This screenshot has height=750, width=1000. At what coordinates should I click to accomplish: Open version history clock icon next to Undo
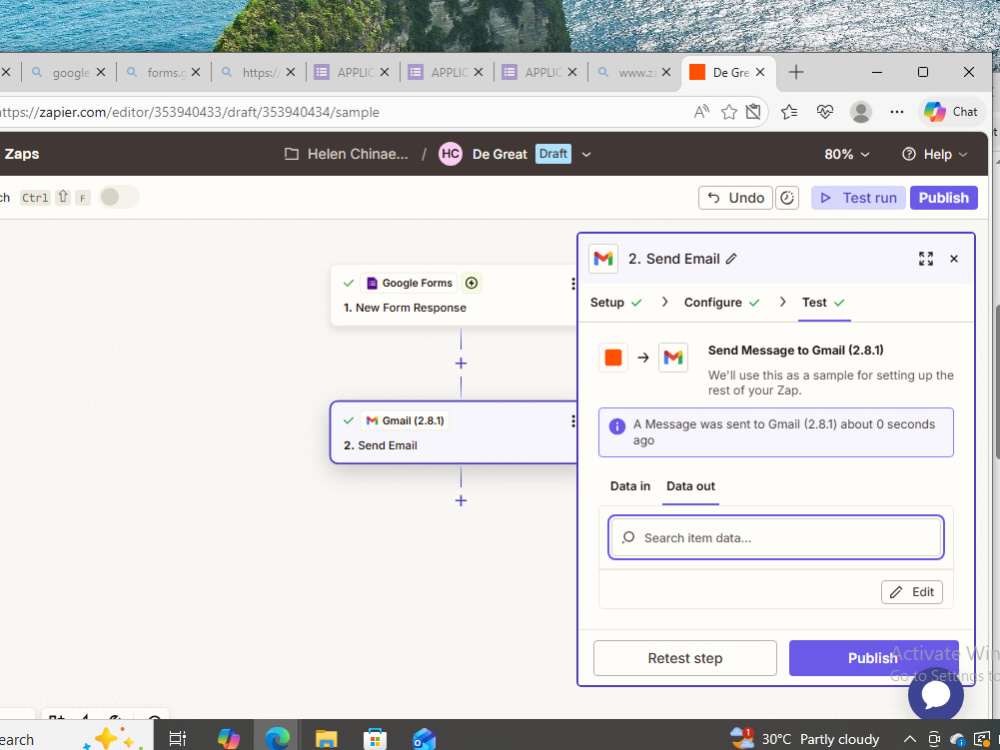tap(787, 198)
